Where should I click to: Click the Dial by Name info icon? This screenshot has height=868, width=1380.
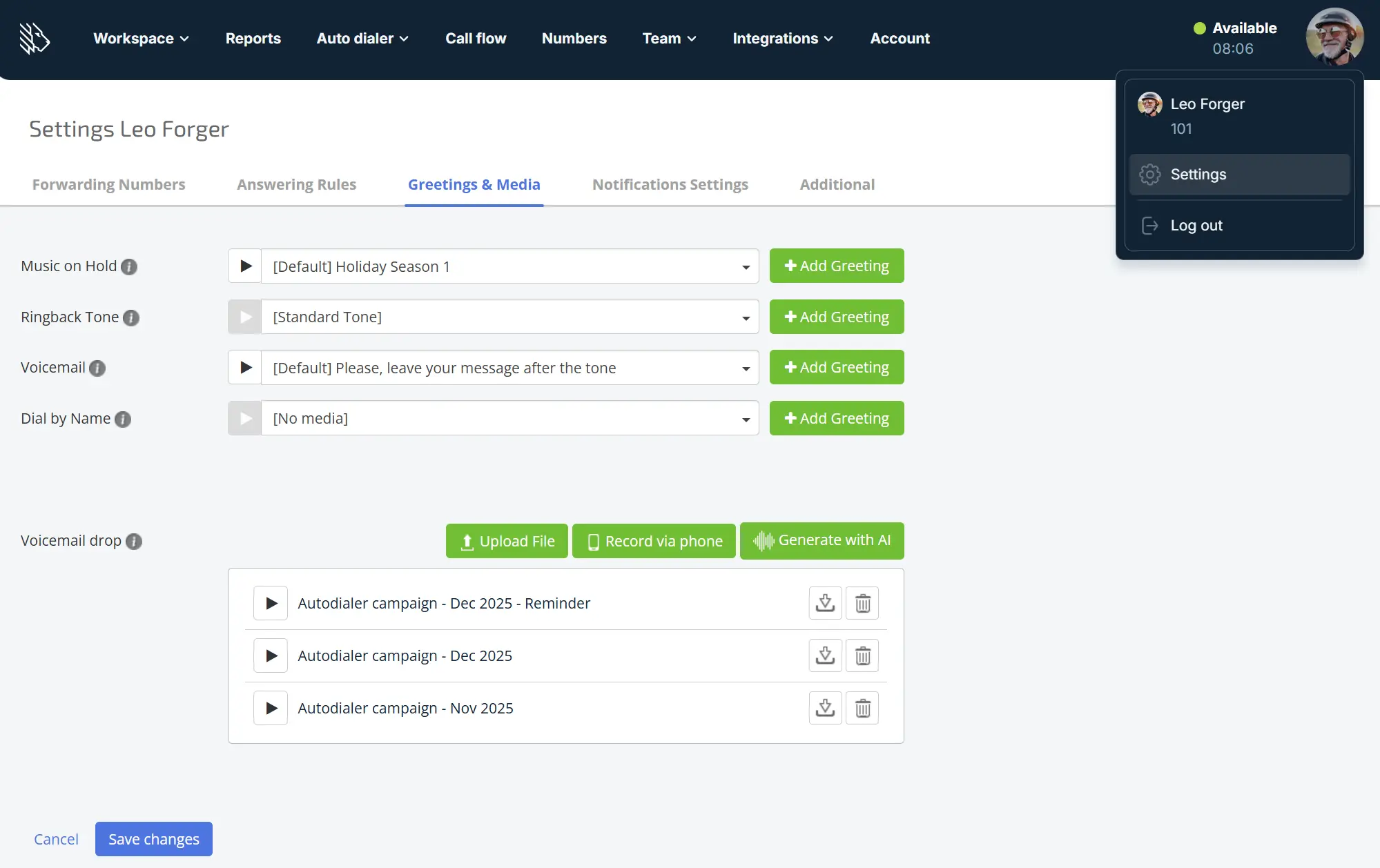123,420
